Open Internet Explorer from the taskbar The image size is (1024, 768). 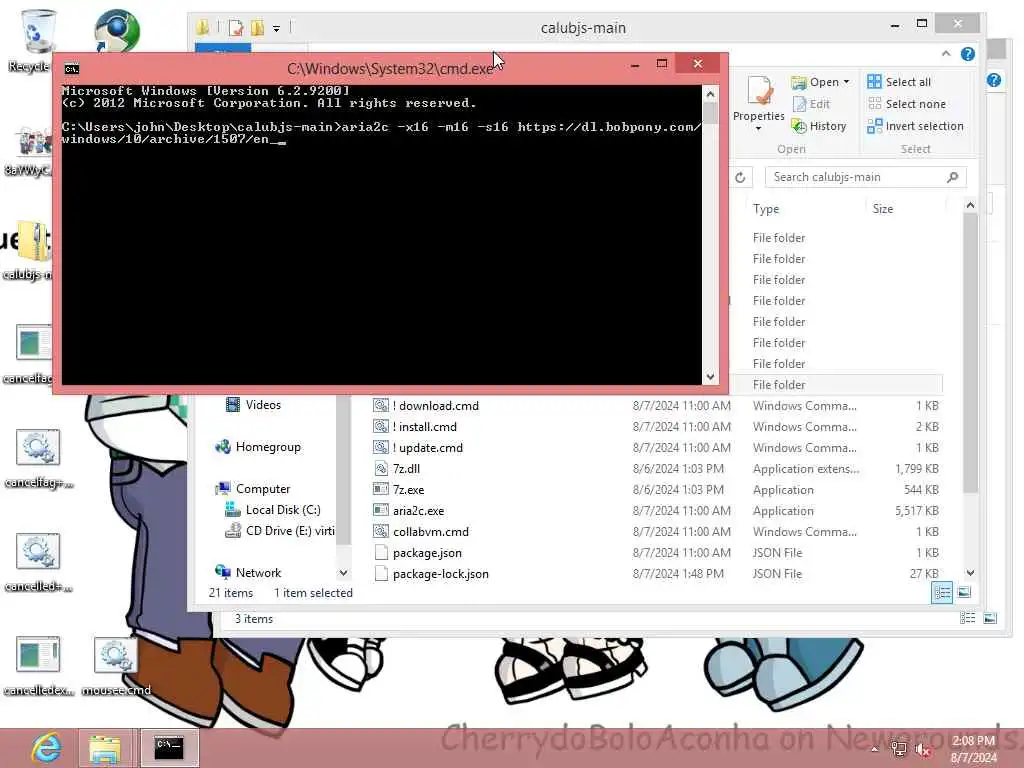(x=47, y=748)
